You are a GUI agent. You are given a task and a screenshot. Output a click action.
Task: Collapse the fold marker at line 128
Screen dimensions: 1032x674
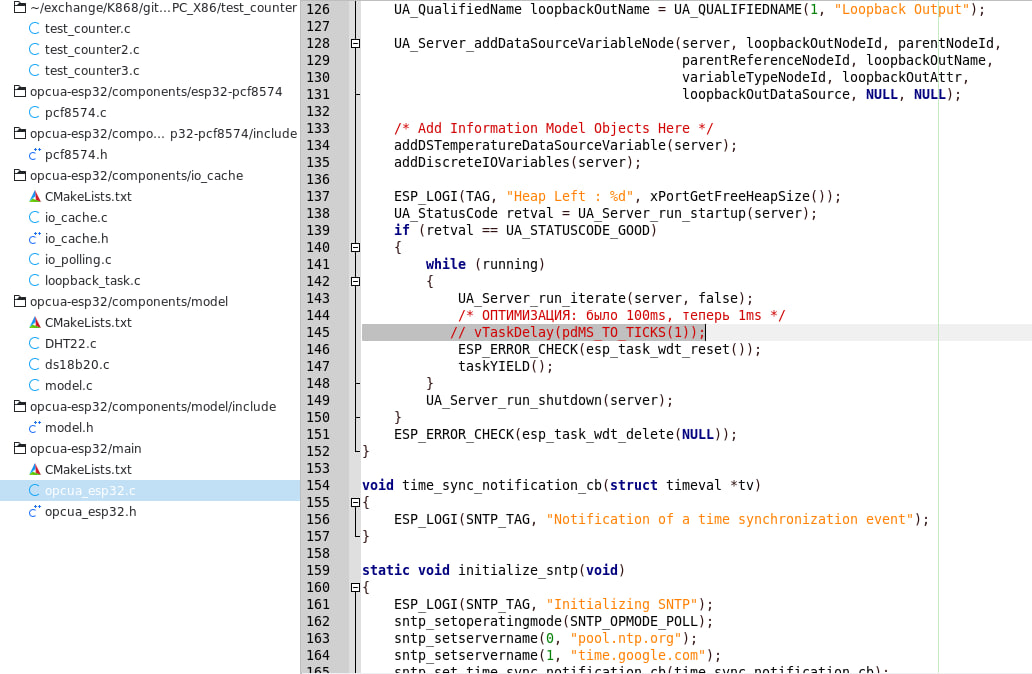tap(355, 44)
